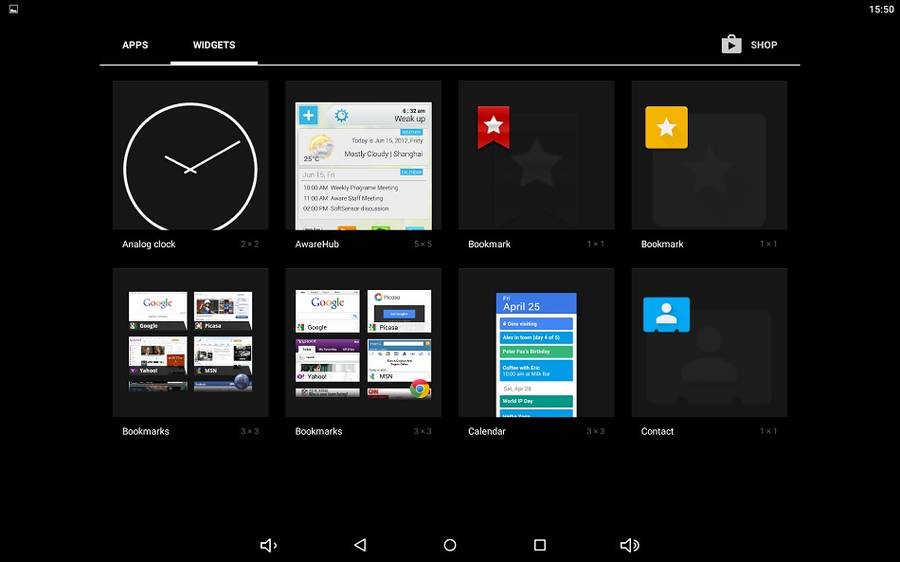Pick the Bookmarks widget without Chrome logo
The height and width of the screenshot is (562, 900).
coord(190,342)
